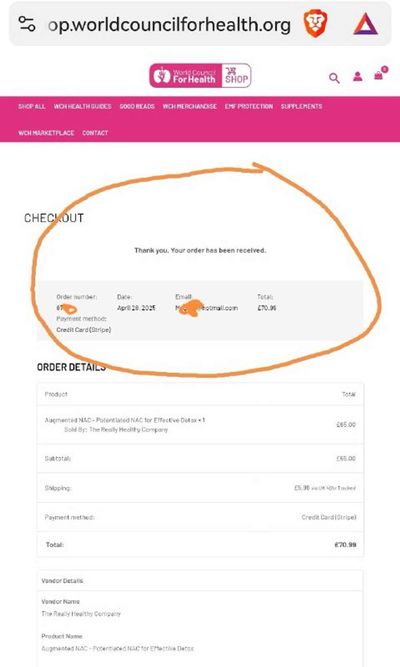The width and height of the screenshot is (400, 667).
Task: Open WCH Health Guides menu item
Action: [83, 106]
